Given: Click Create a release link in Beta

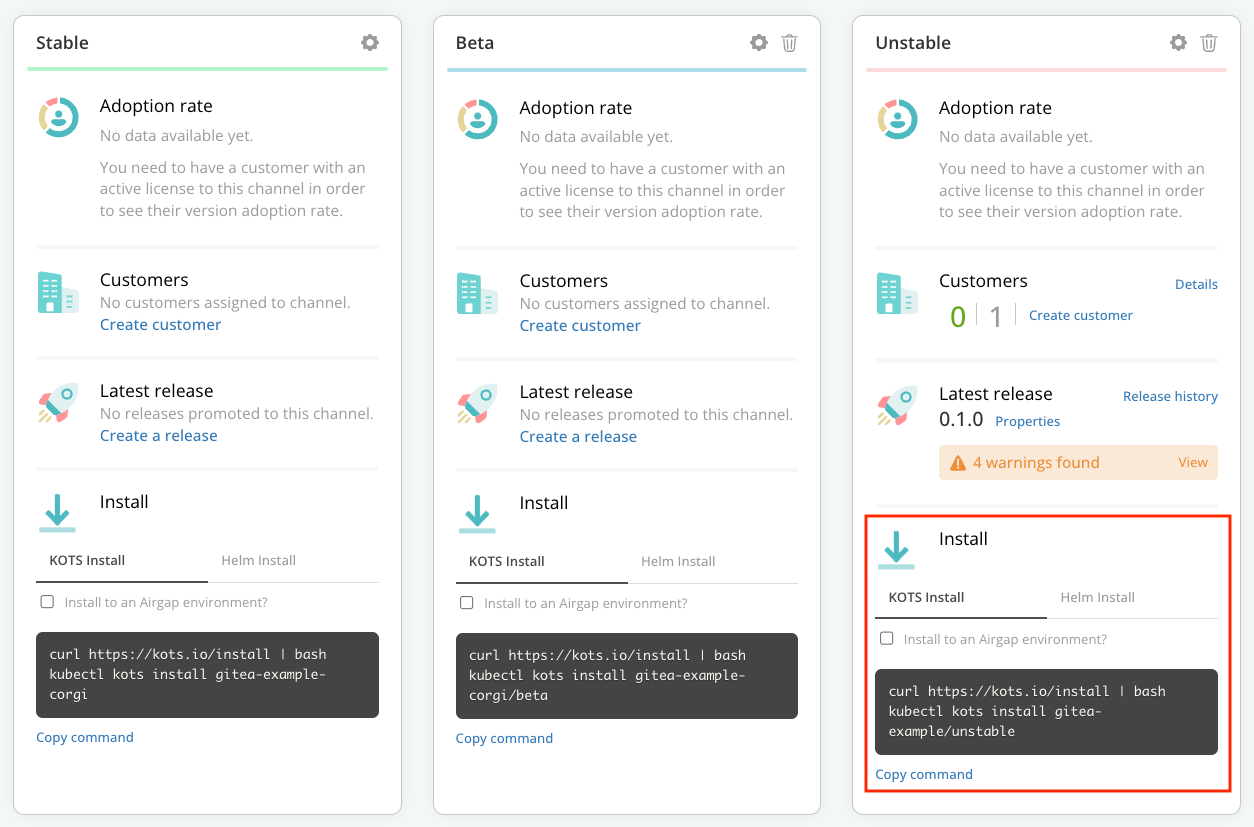Looking at the screenshot, I should [578, 437].
